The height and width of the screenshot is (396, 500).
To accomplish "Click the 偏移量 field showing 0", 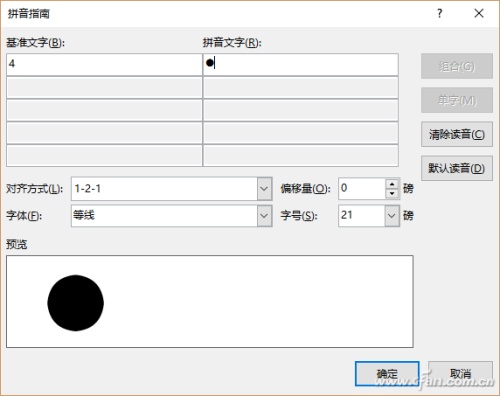I will (362, 189).
